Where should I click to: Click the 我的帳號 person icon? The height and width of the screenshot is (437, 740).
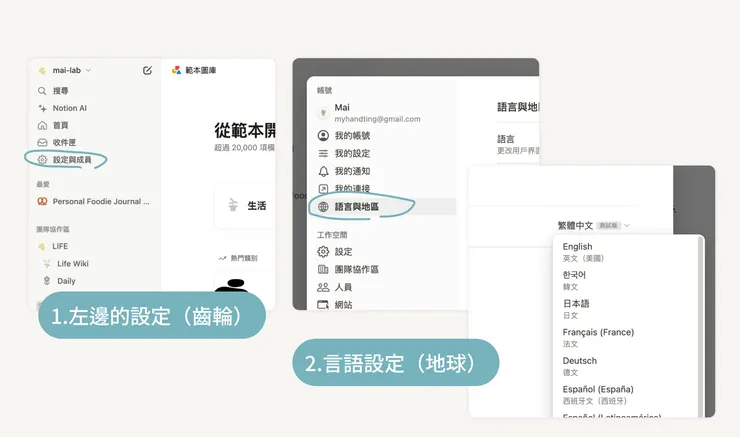[x=323, y=136]
